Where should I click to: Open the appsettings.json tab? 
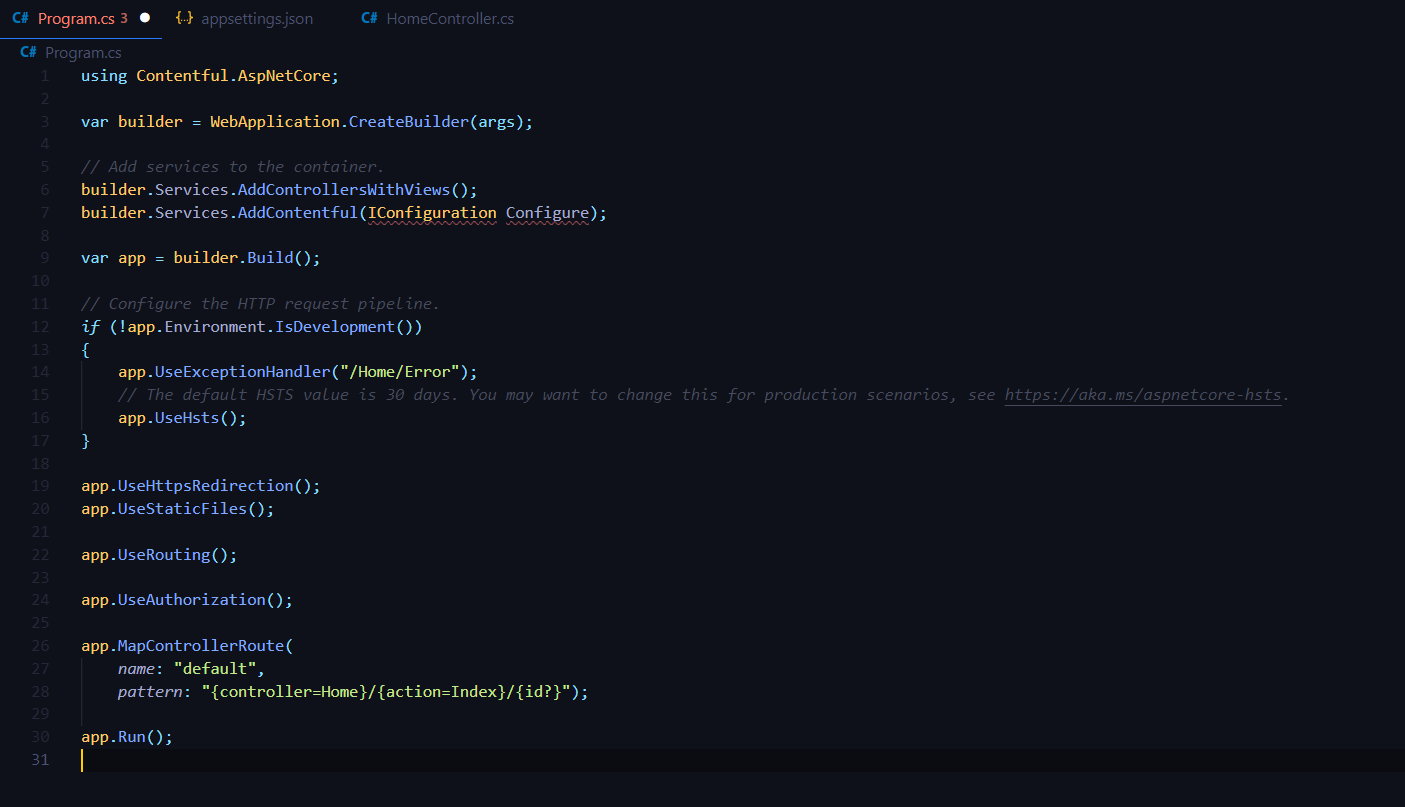coord(243,19)
